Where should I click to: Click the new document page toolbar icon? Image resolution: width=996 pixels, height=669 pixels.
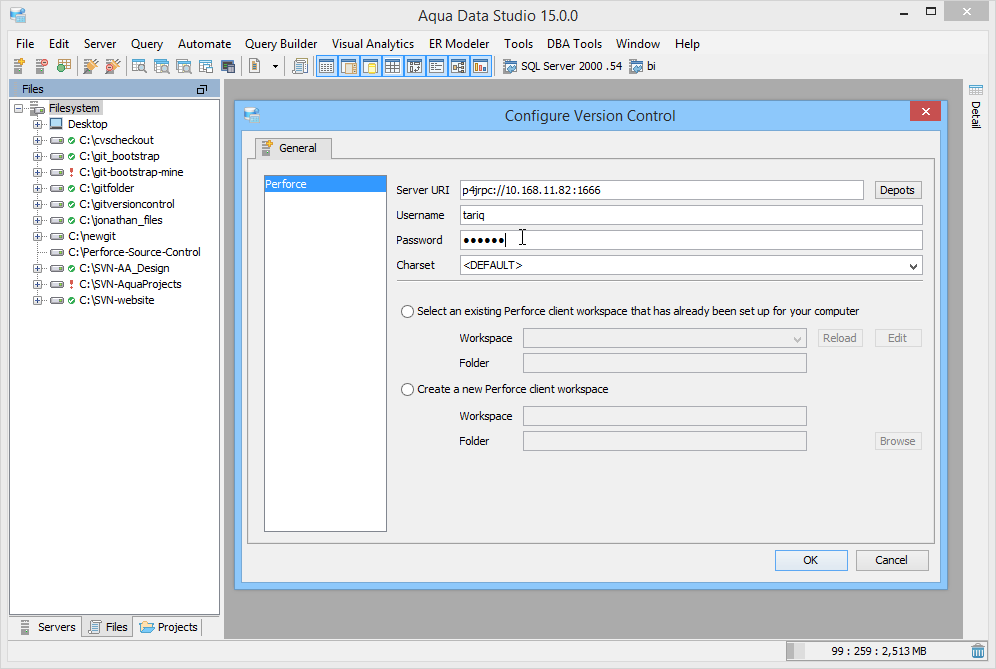(x=255, y=66)
